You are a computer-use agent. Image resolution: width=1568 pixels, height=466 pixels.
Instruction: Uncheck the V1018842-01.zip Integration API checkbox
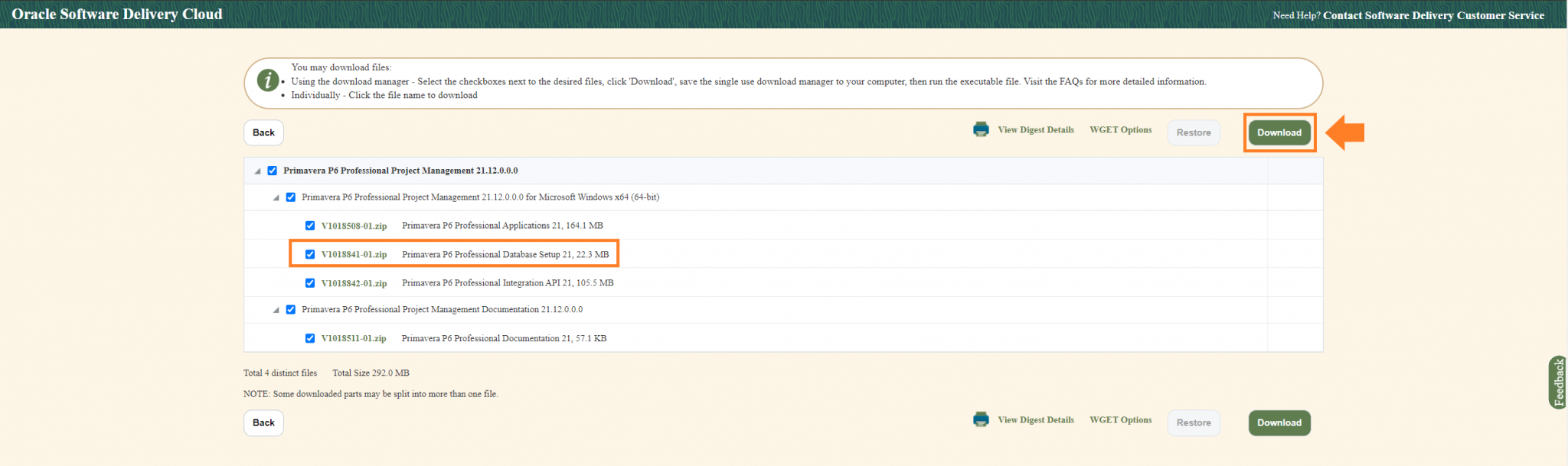pos(310,283)
